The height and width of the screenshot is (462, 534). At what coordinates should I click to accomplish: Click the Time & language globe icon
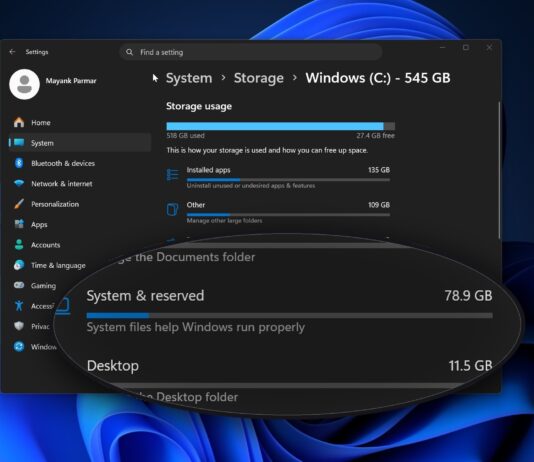(19, 265)
